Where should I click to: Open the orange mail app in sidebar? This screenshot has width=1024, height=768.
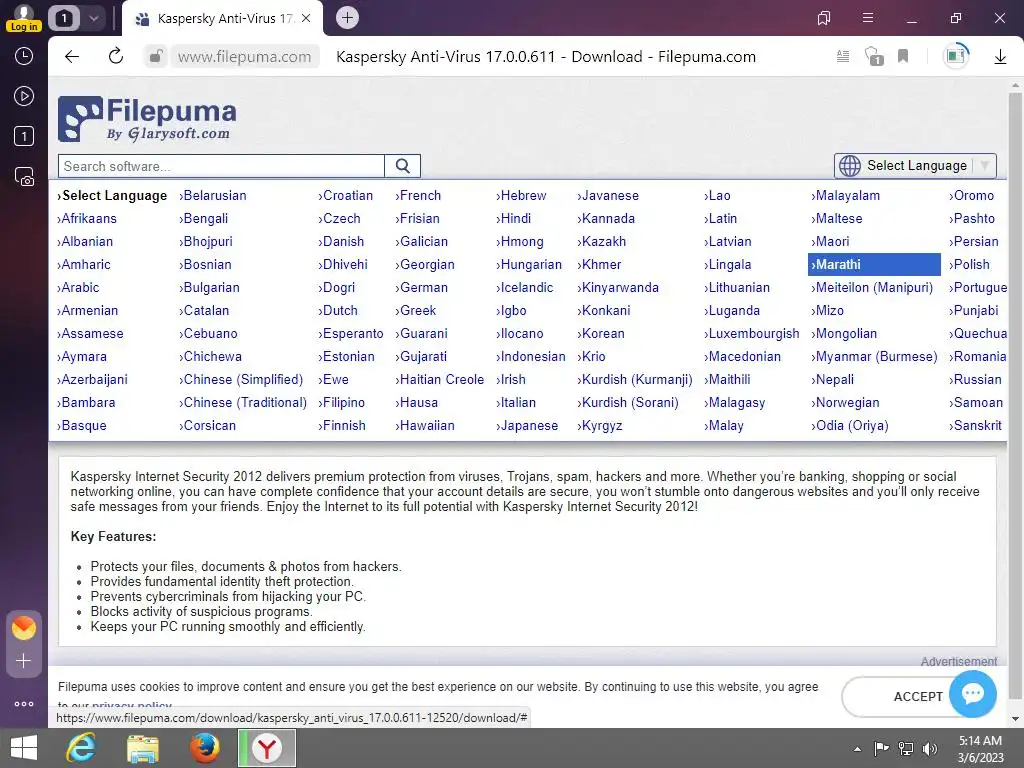pos(24,628)
